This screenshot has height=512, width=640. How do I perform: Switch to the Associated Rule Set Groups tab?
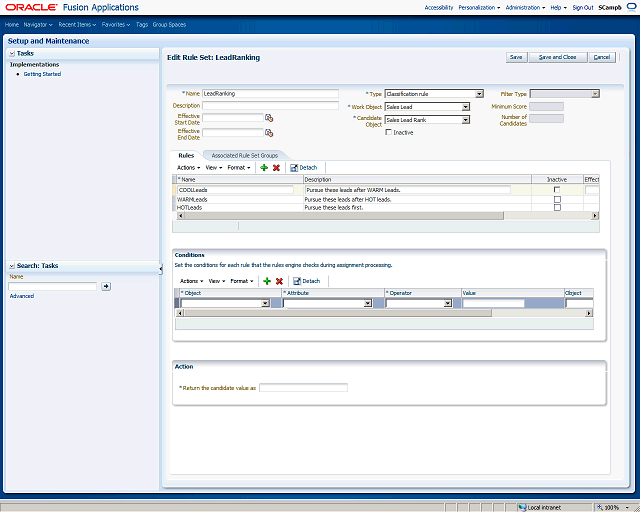click(244, 156)
